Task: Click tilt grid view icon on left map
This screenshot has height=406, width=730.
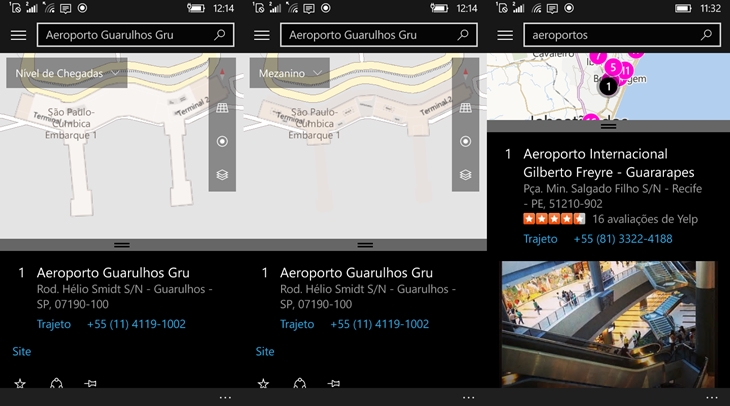Action: (x=222, y=108)
